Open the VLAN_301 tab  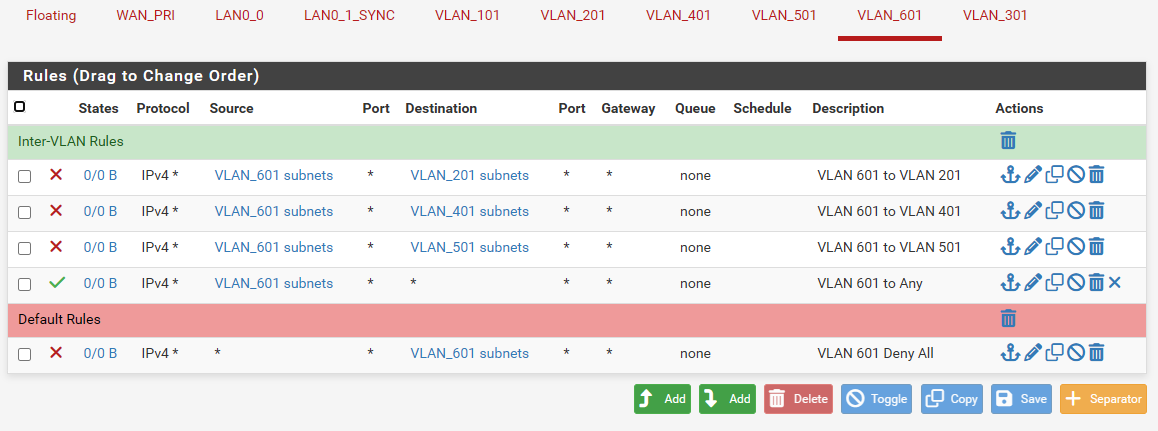(x=994, y=16)
